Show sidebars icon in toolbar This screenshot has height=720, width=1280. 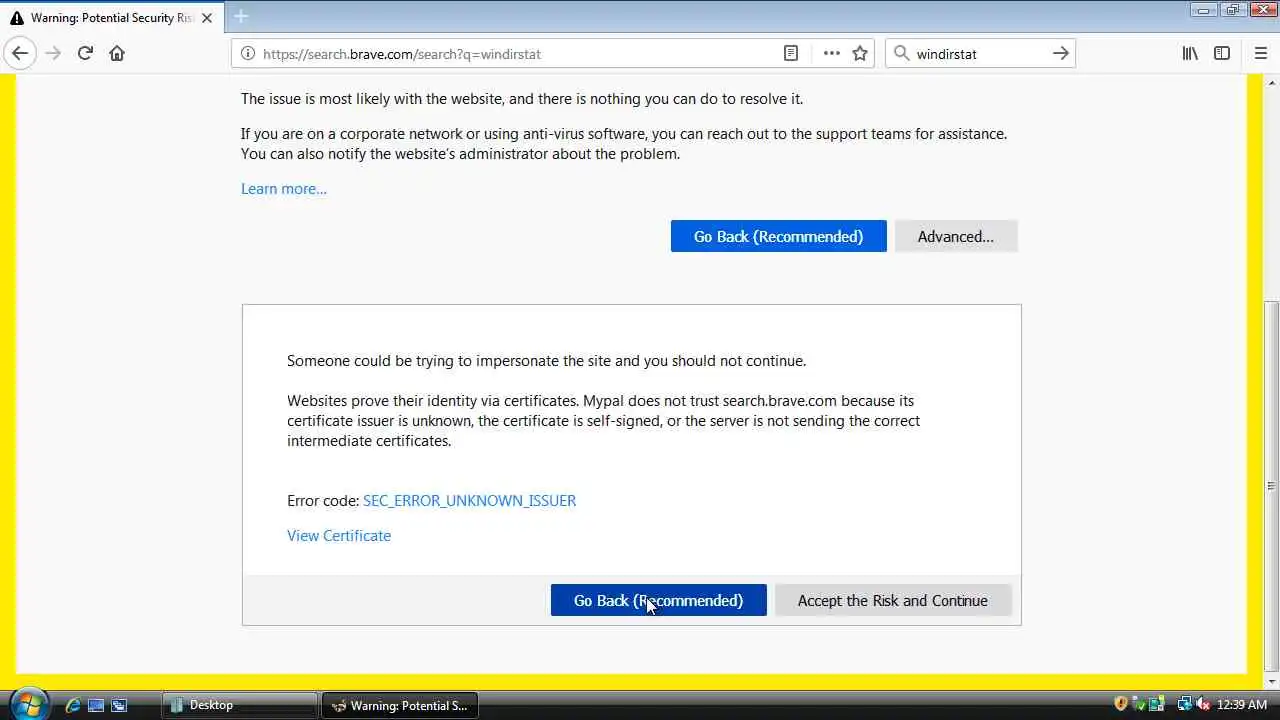[x=1222, y=53]
